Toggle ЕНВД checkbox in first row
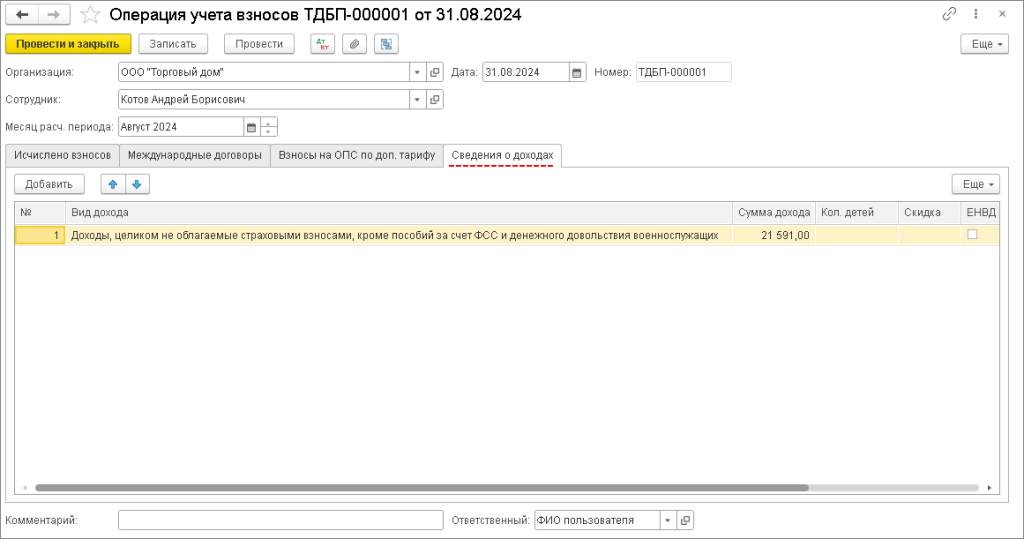This screenshot has height=539, width=1024. click(972, 235)
